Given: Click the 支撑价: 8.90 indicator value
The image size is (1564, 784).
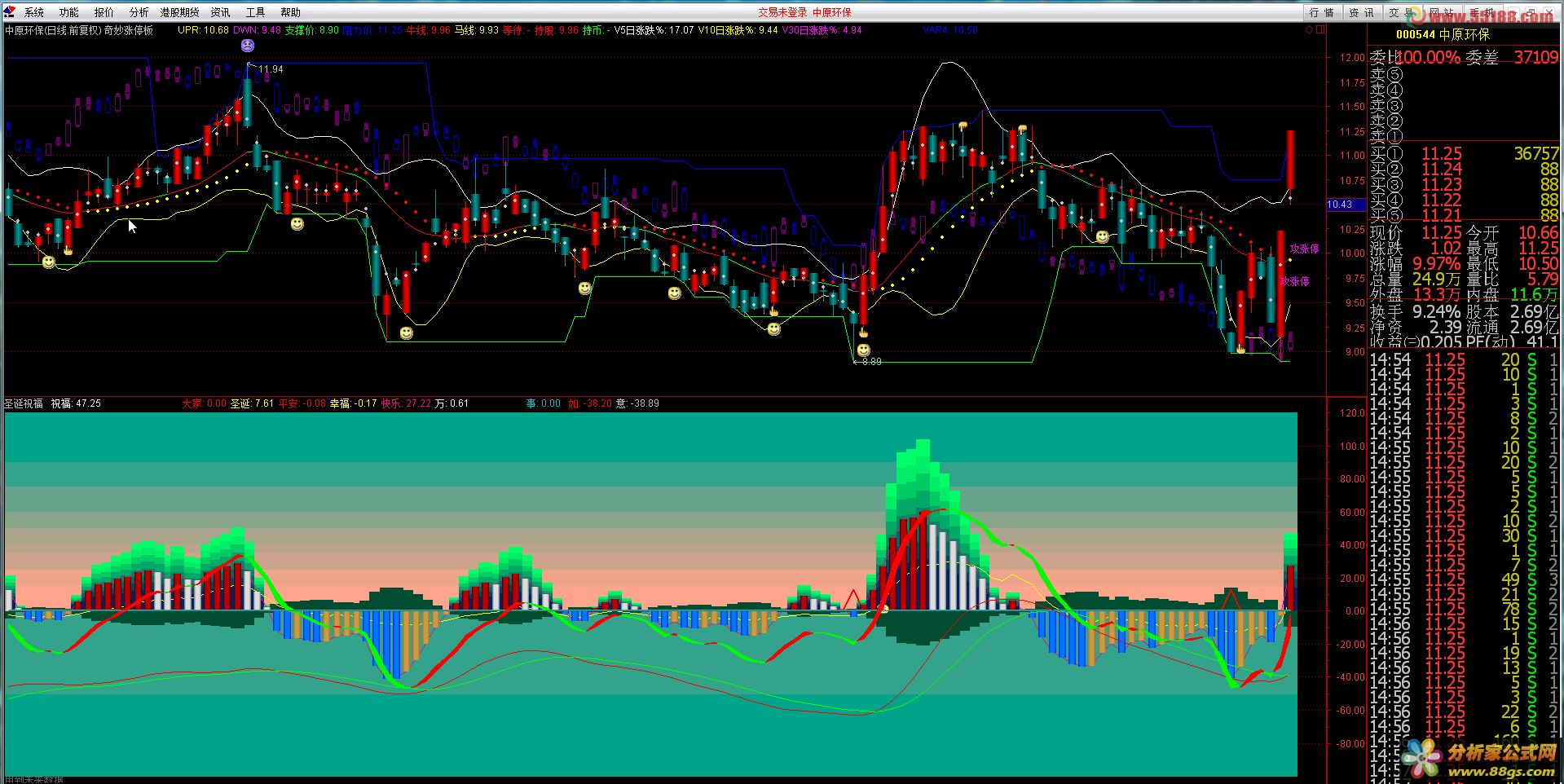Looking at the screenshot, I should (x=312, y=30).
